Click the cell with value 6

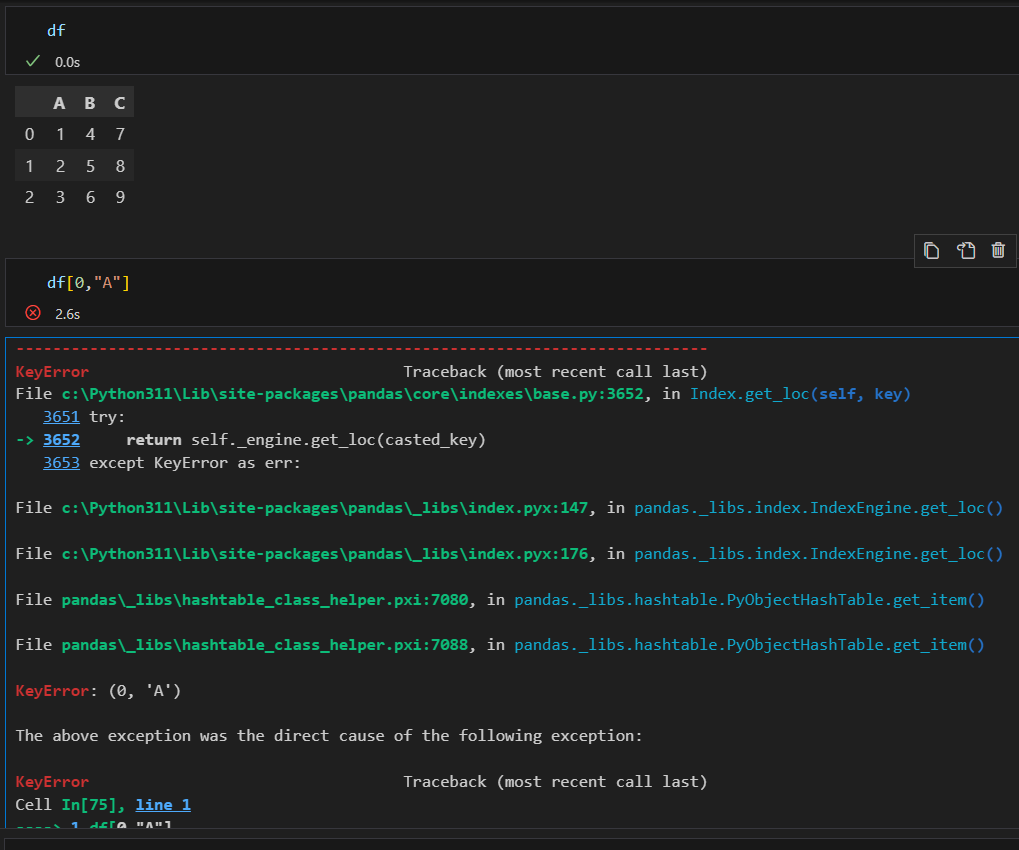click(x=90, y=197)
